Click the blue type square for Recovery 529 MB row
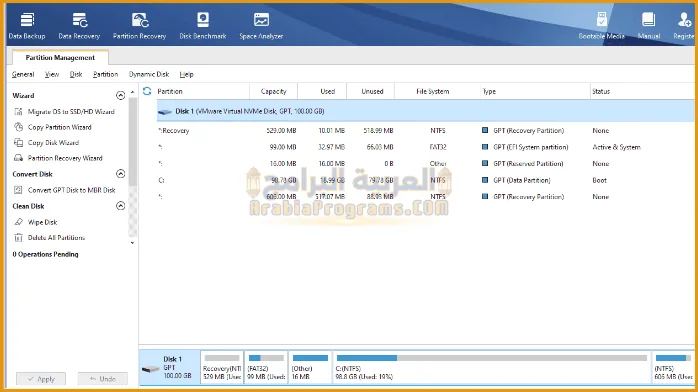 point(485,130)
